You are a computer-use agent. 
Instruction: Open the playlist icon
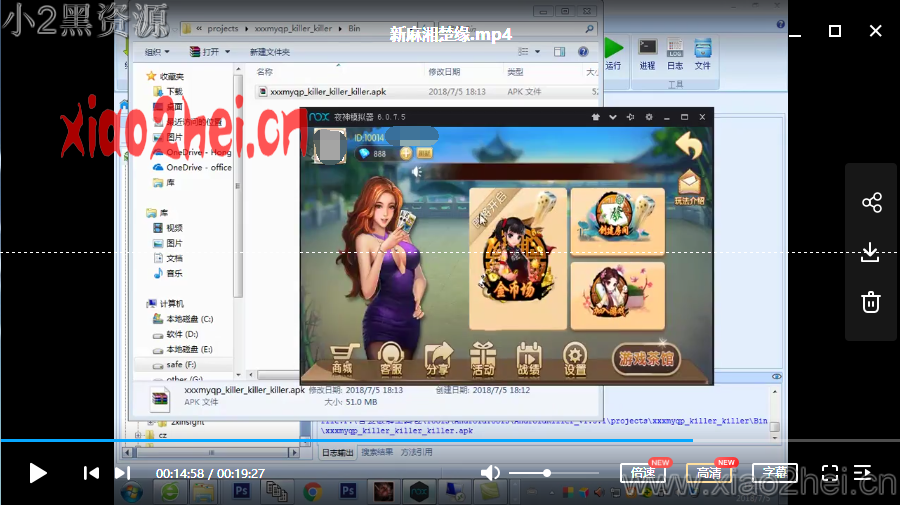[863, 473]
